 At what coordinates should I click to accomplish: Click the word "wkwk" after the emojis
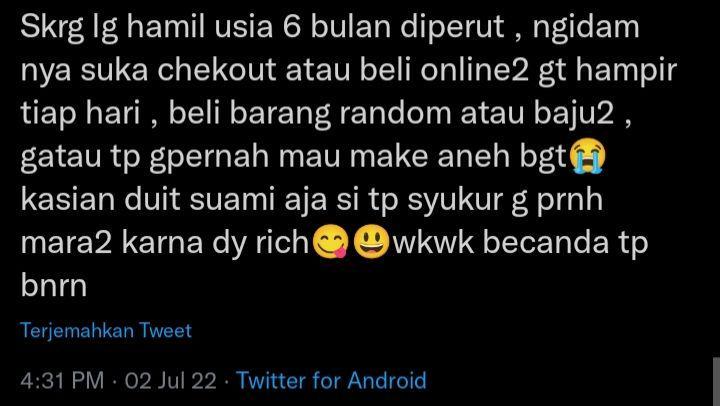tap(433, 243)
